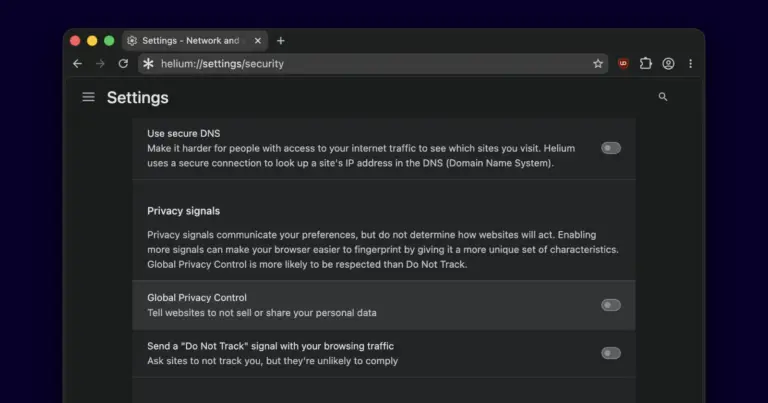This screenshot has width=768, height=403.
Task: Close the Settings tab
Action: (258, 41)
